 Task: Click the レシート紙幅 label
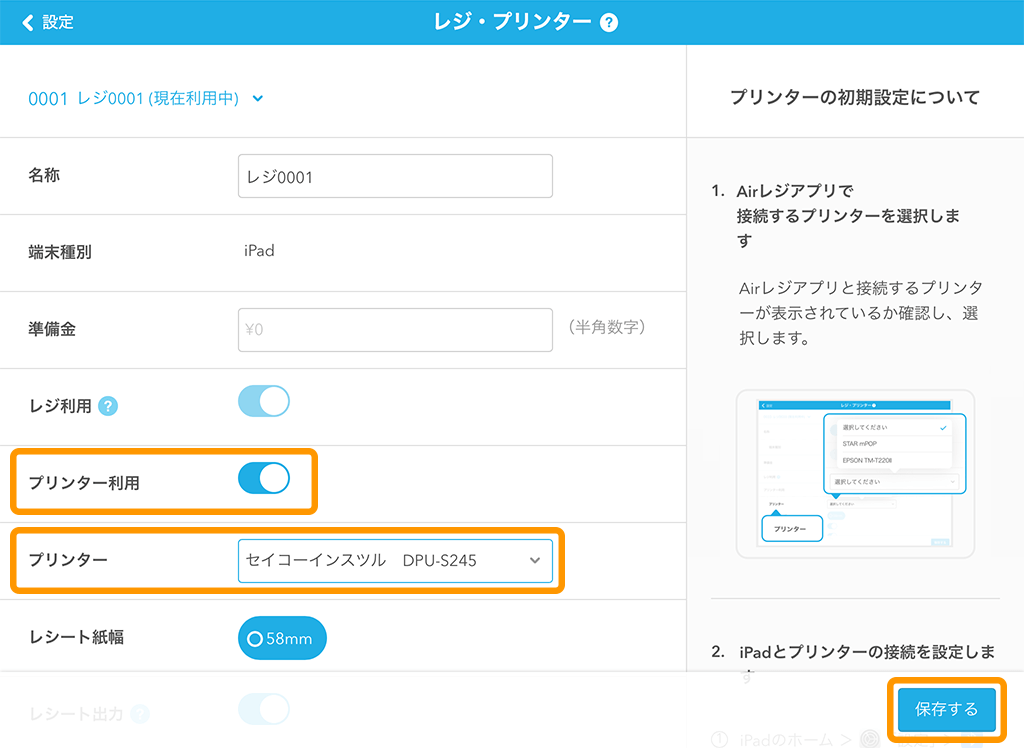tap(76, 637)
